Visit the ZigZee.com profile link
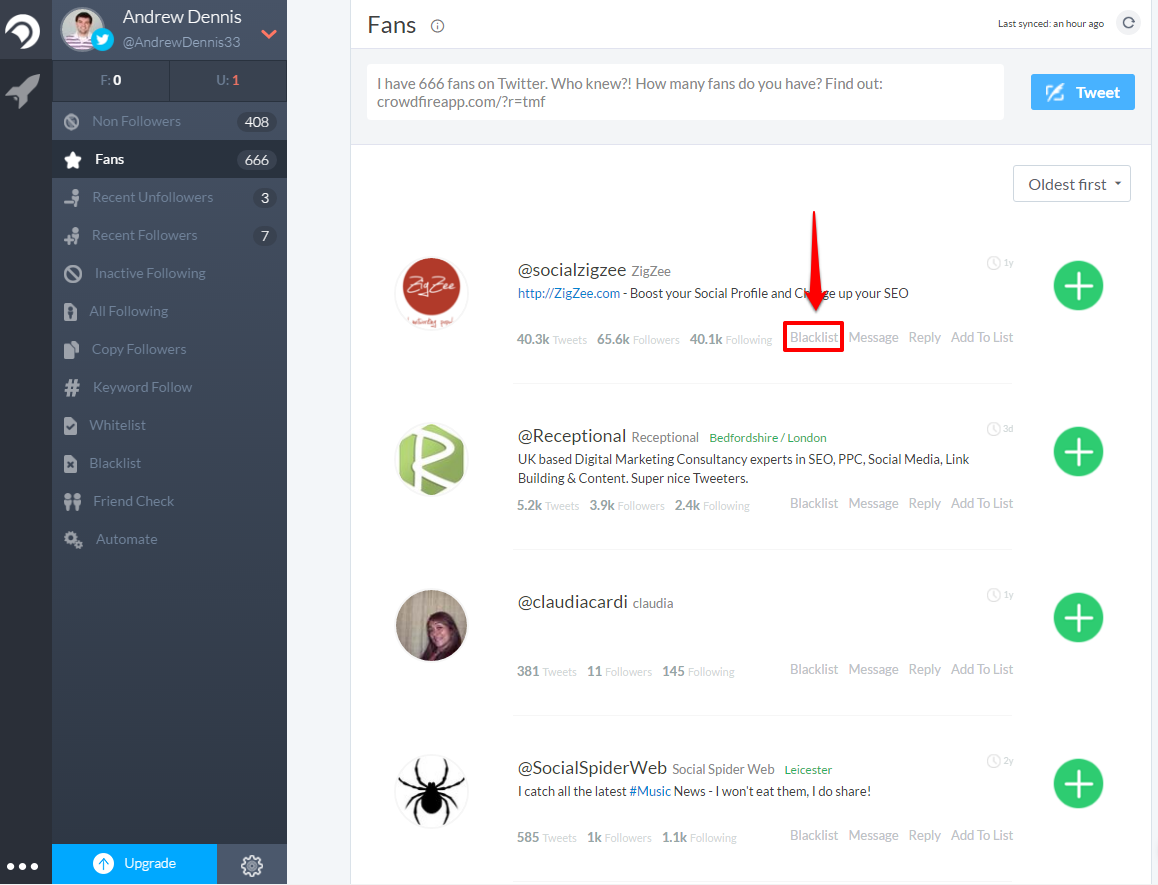Viewport: 1158px width, 885px height. (x=568, y=293)
